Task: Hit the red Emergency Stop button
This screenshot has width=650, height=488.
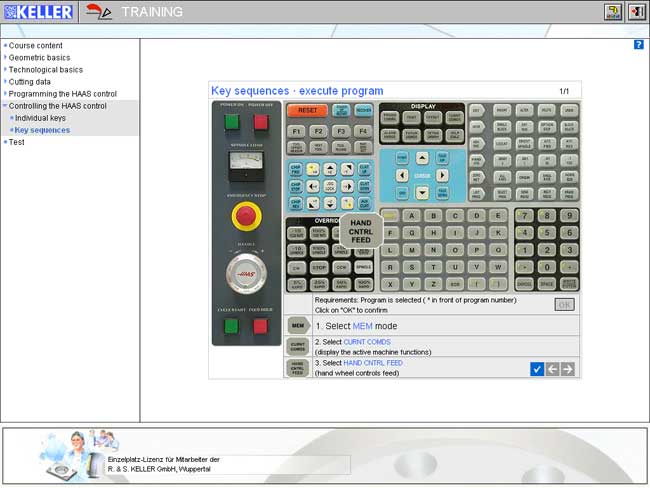Action: pyautogui.click(x=246, y=216)
